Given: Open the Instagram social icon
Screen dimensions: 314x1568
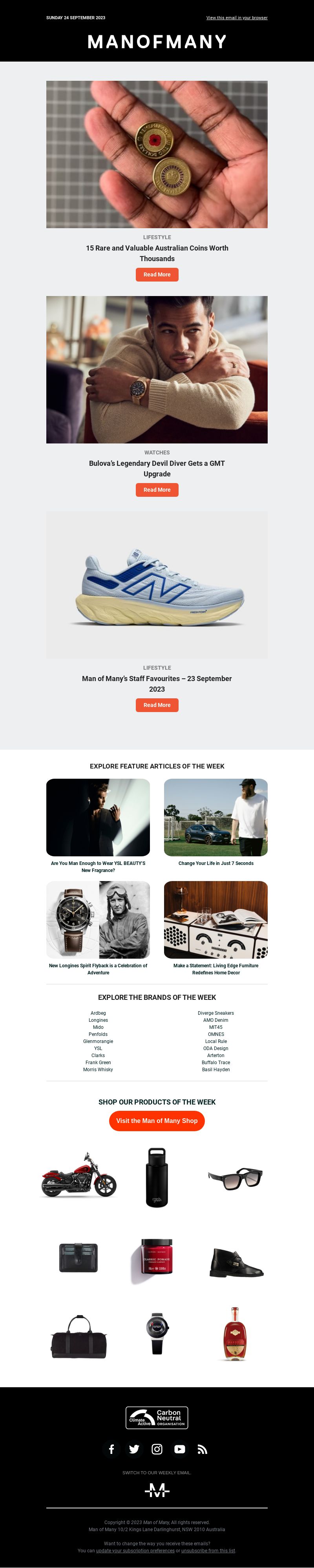Looking at the screenshot, I should (x=157, y=1449).
